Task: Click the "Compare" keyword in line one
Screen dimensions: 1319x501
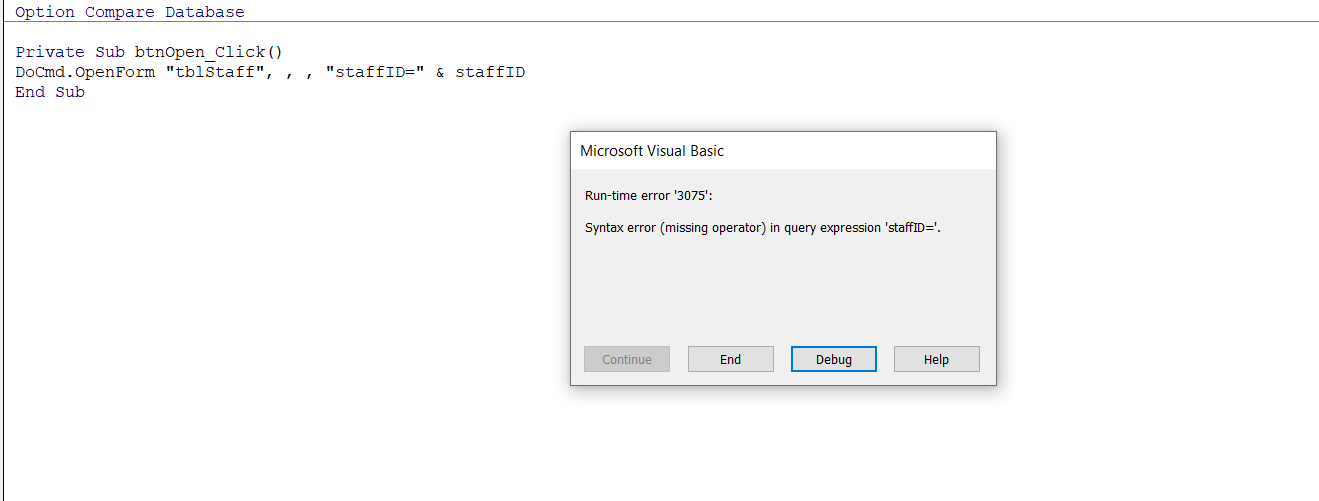Action: [x=119, y=12]
